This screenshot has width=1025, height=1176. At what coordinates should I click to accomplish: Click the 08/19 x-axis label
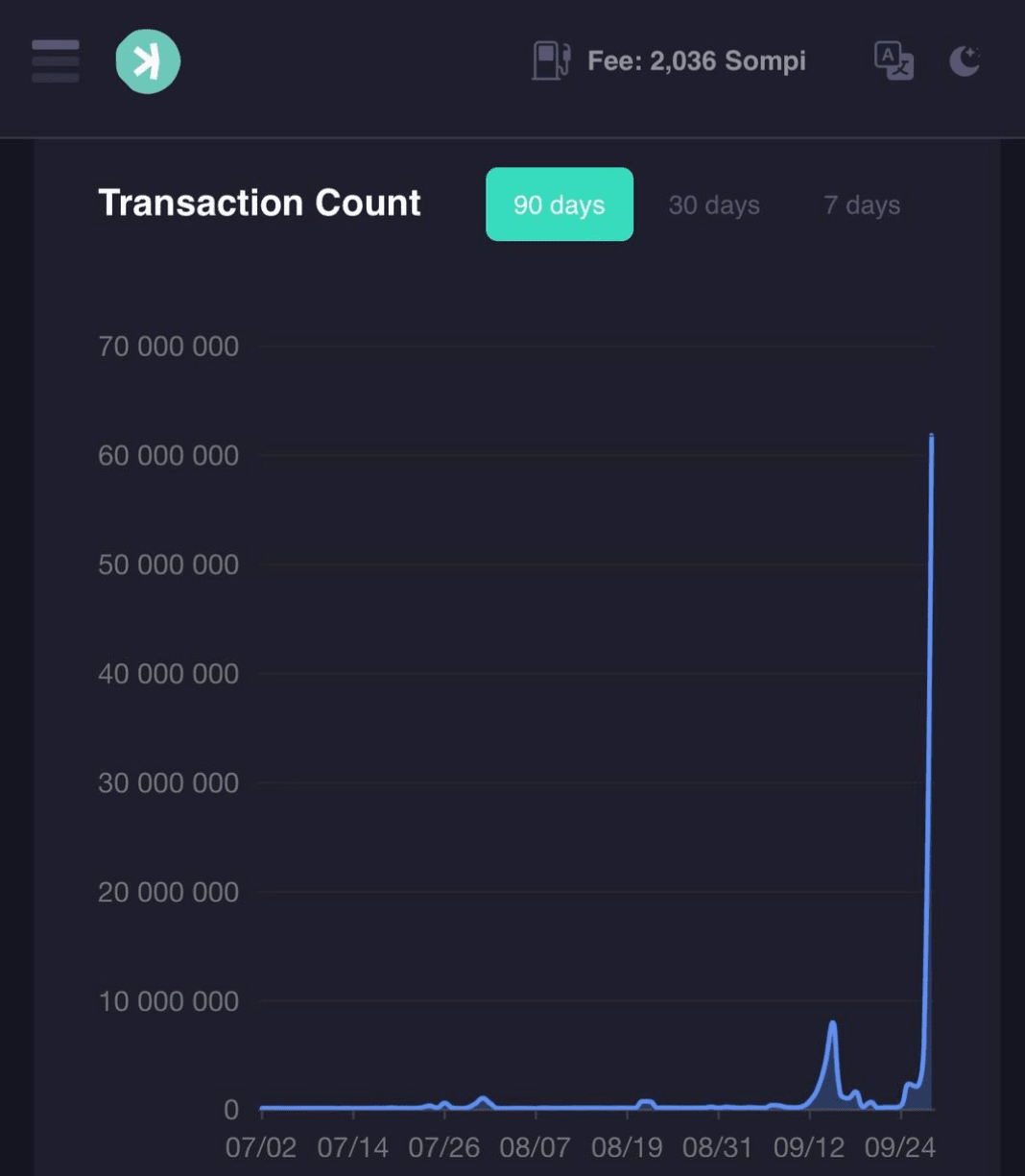coord(627,1147)
